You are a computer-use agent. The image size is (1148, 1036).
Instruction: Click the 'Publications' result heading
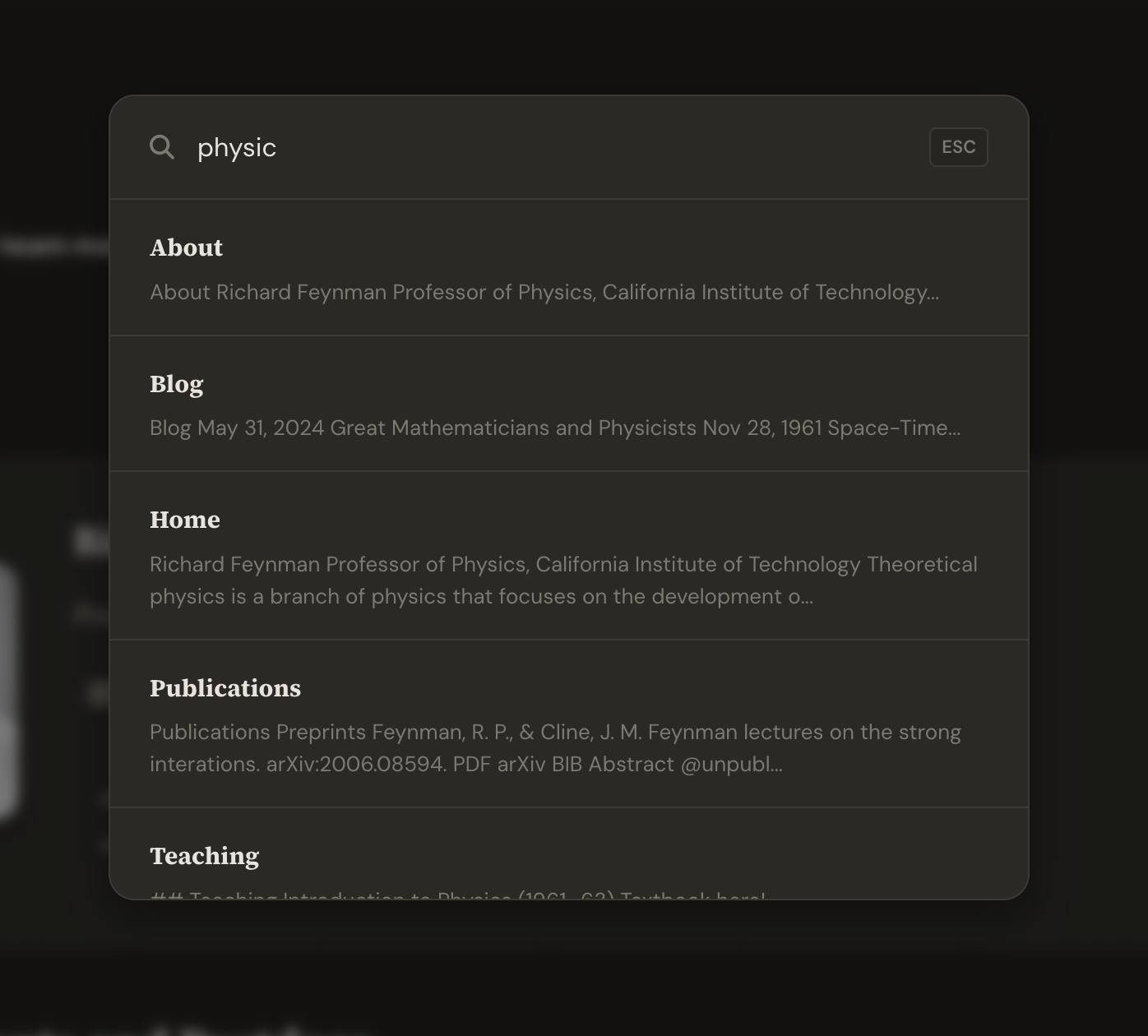pyautogui.click(x=225, y=688)
